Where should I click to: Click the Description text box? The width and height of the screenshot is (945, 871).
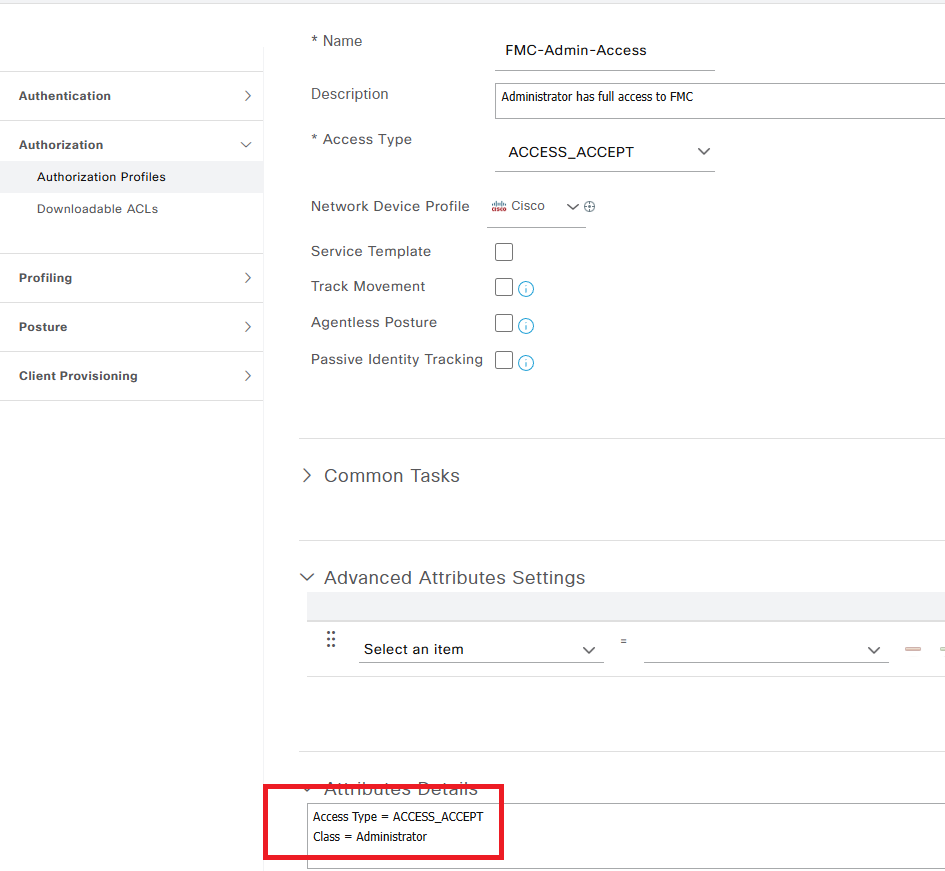pyautogui.click(x=720, y=101)
